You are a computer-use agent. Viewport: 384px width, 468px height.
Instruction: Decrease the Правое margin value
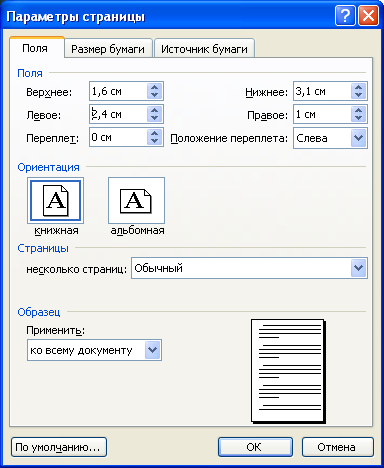coord(358,118)
